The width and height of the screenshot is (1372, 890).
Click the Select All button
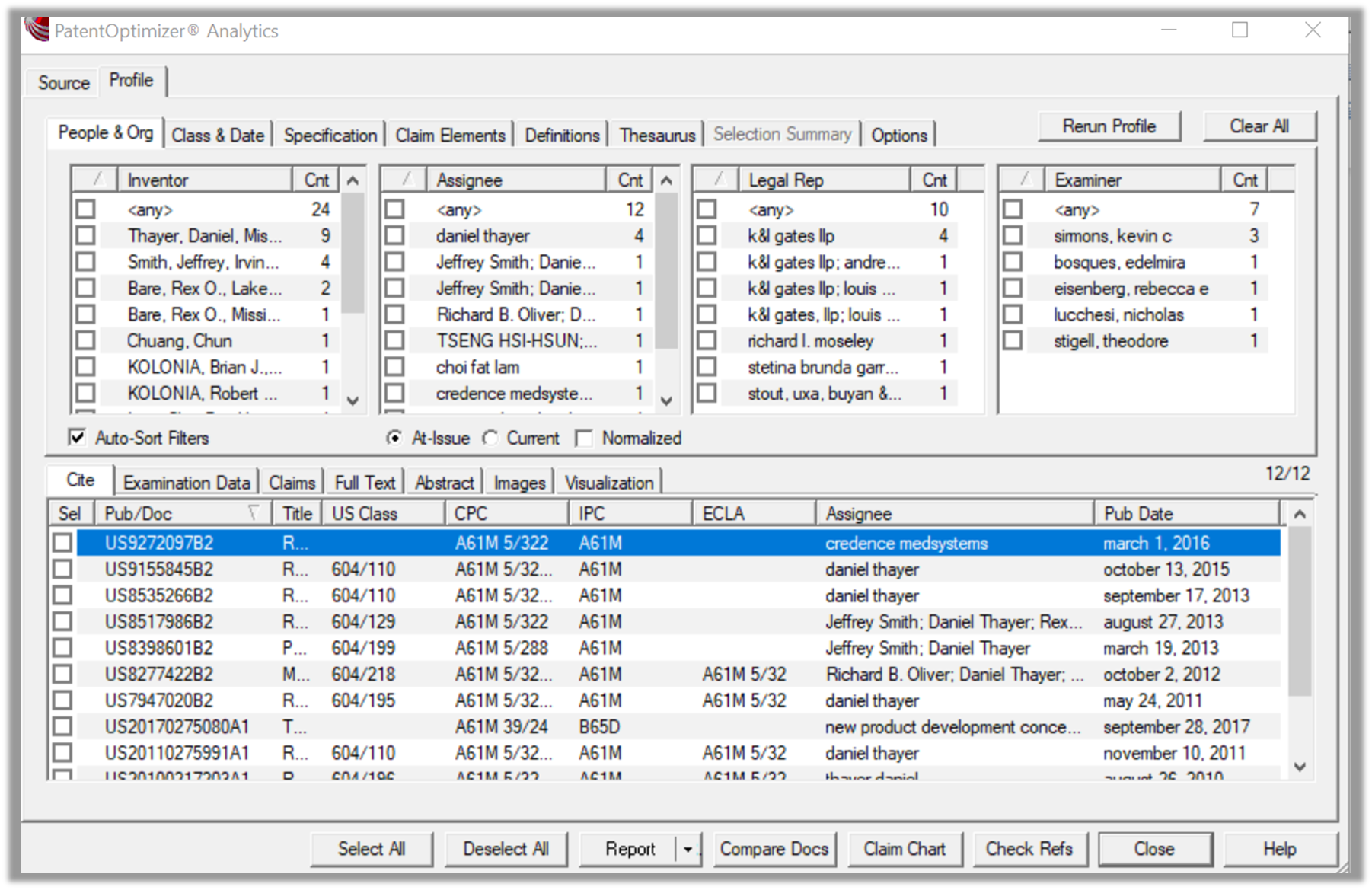[372, 849]
